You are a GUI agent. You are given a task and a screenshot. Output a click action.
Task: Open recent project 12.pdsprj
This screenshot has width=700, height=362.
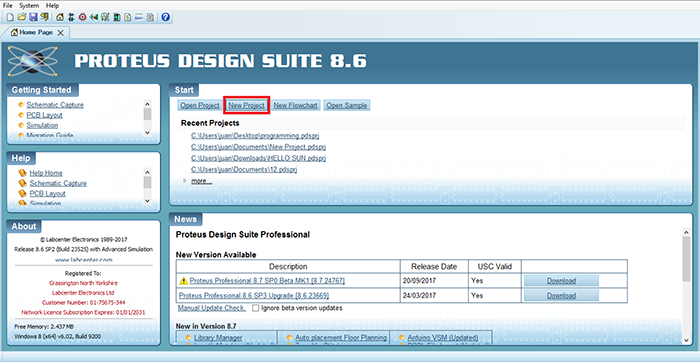coord(244,169)
